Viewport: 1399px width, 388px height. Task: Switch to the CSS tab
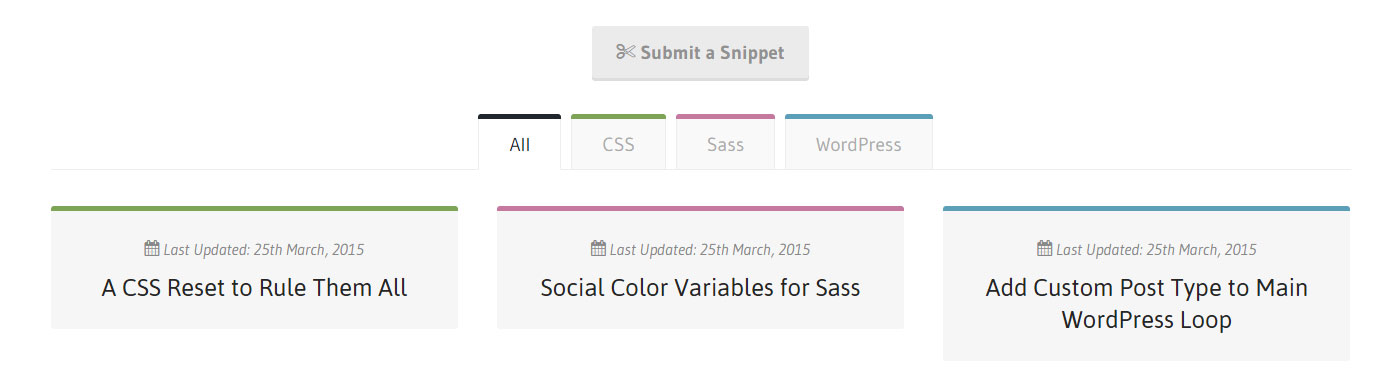pyautogui.click(x=618, y=143)
